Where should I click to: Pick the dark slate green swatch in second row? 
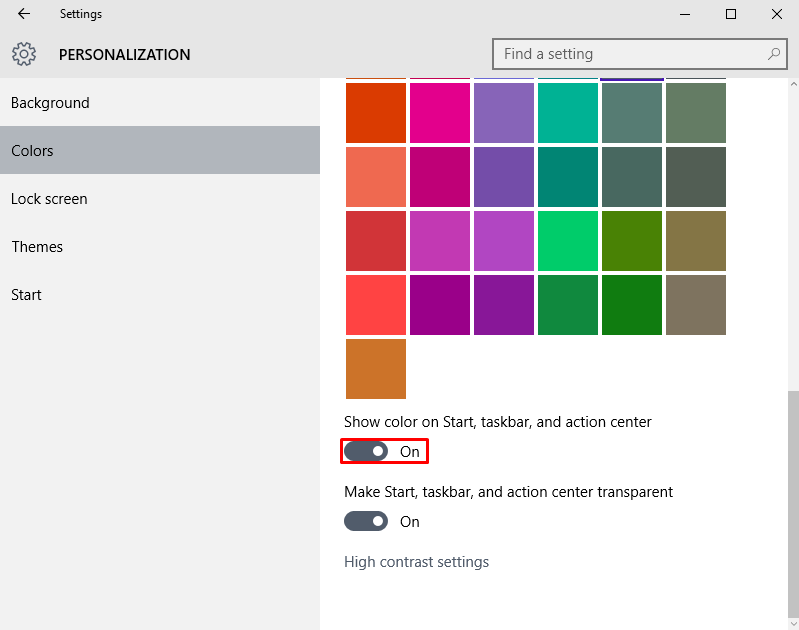tap(632, 177)
